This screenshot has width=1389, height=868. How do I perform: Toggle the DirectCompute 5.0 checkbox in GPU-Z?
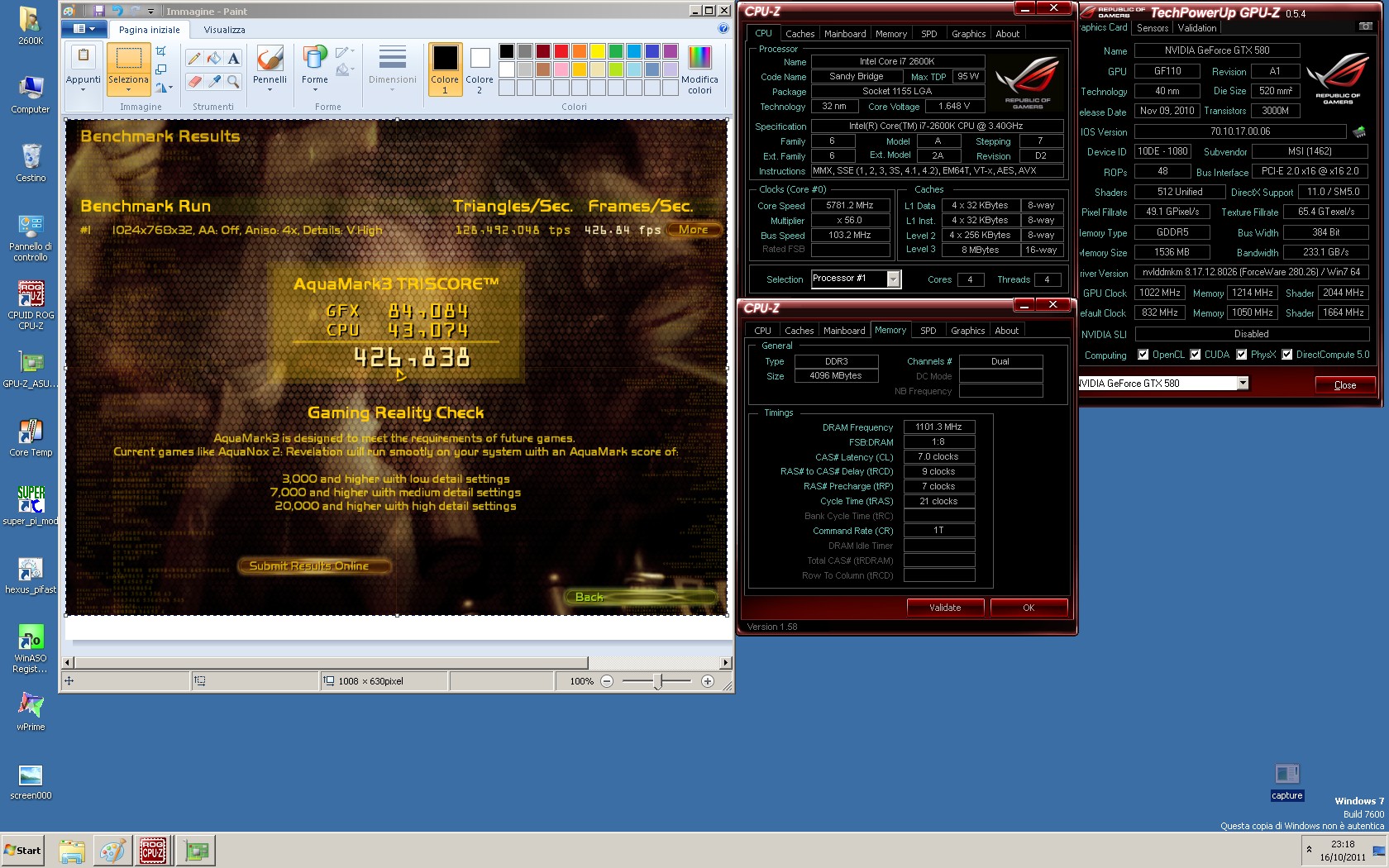click(1286, 355)
